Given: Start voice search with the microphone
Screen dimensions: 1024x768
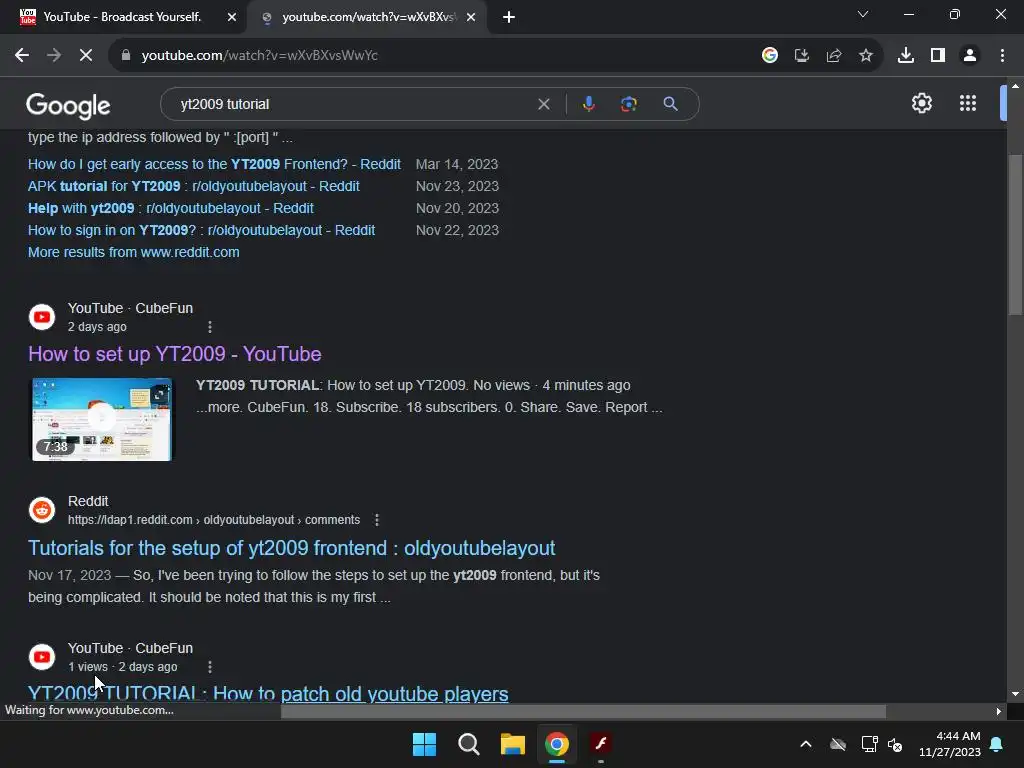Looking at the screenshot, I should (588, 104).
